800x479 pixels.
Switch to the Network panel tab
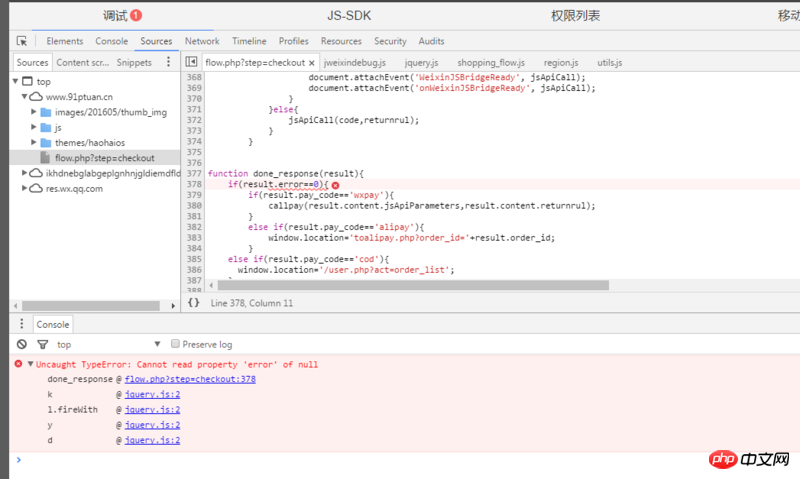tap(201, 41)
